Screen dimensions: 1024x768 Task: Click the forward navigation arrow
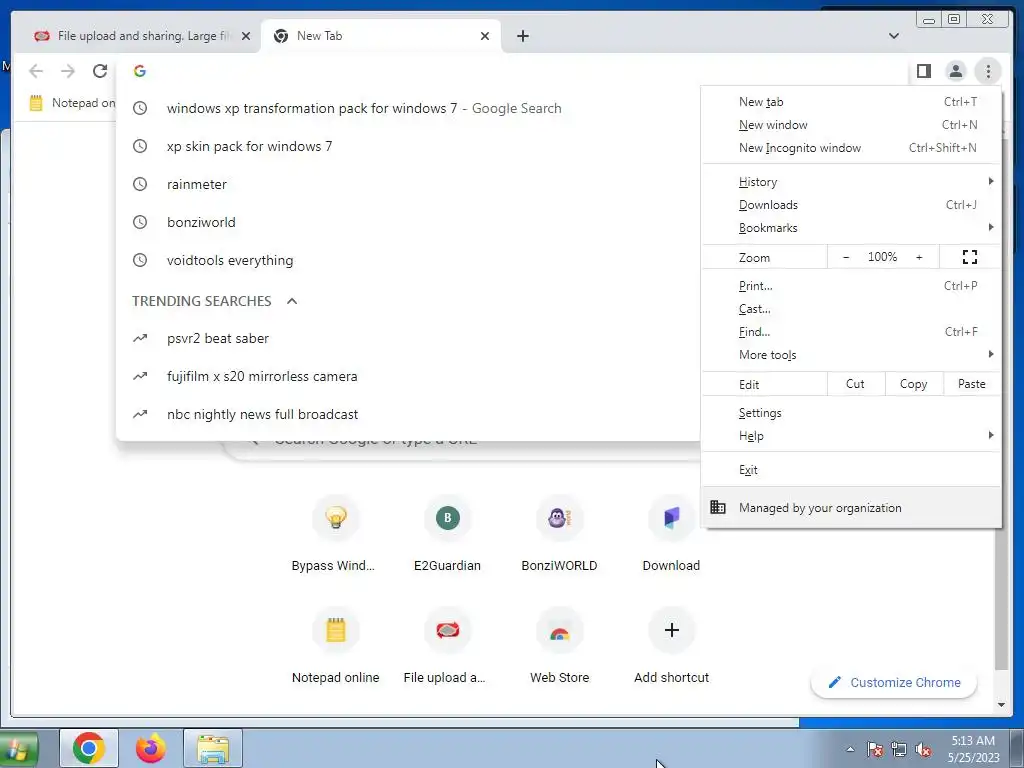coord(68,71)
